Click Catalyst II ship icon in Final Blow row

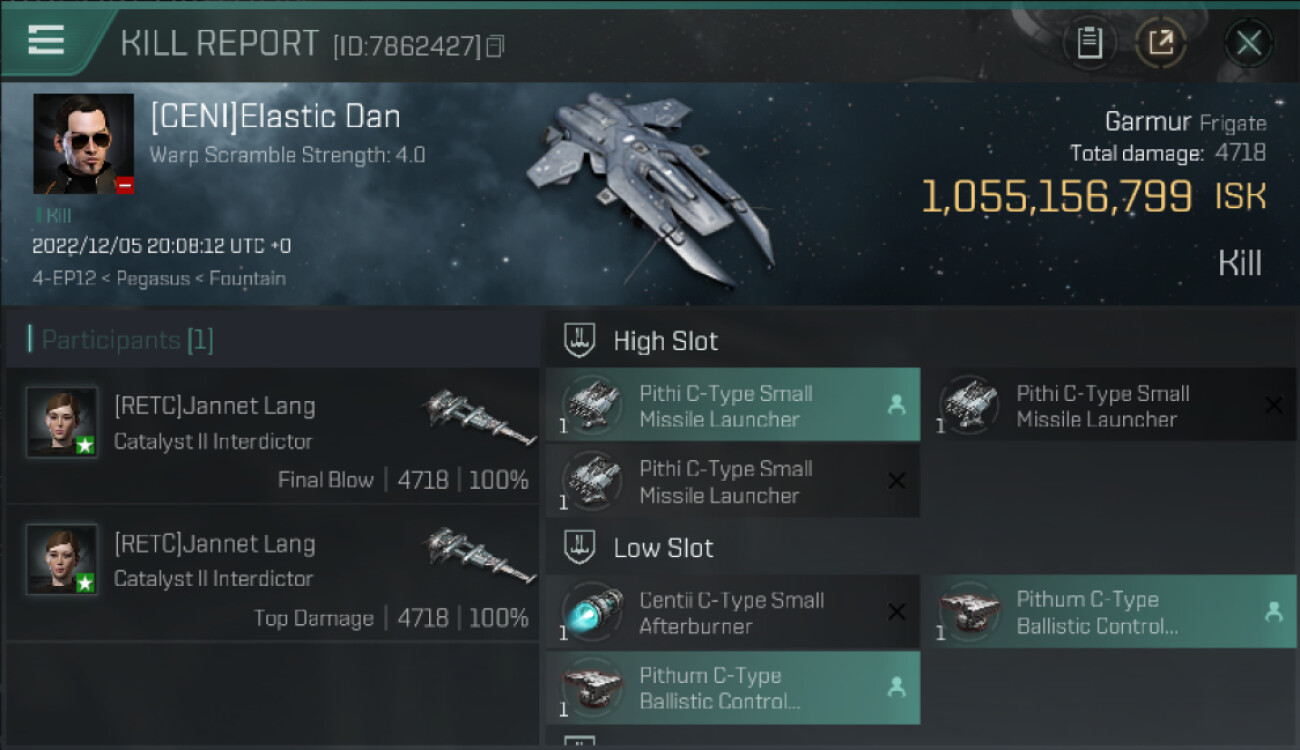[478, 416]
